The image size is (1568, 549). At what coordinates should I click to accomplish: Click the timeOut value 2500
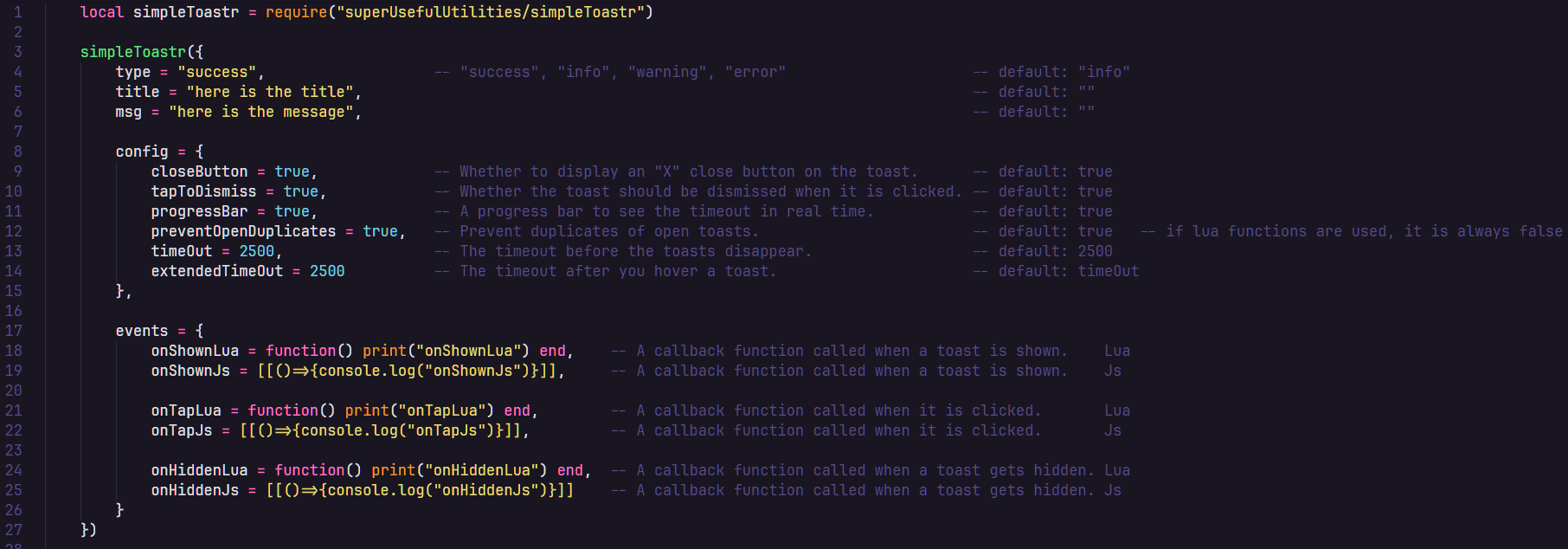[x=256, y=251]
